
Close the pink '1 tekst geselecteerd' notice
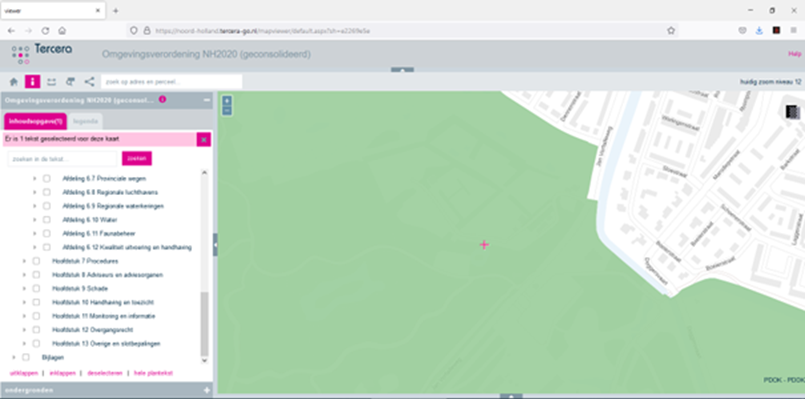[x=204, y=140]
